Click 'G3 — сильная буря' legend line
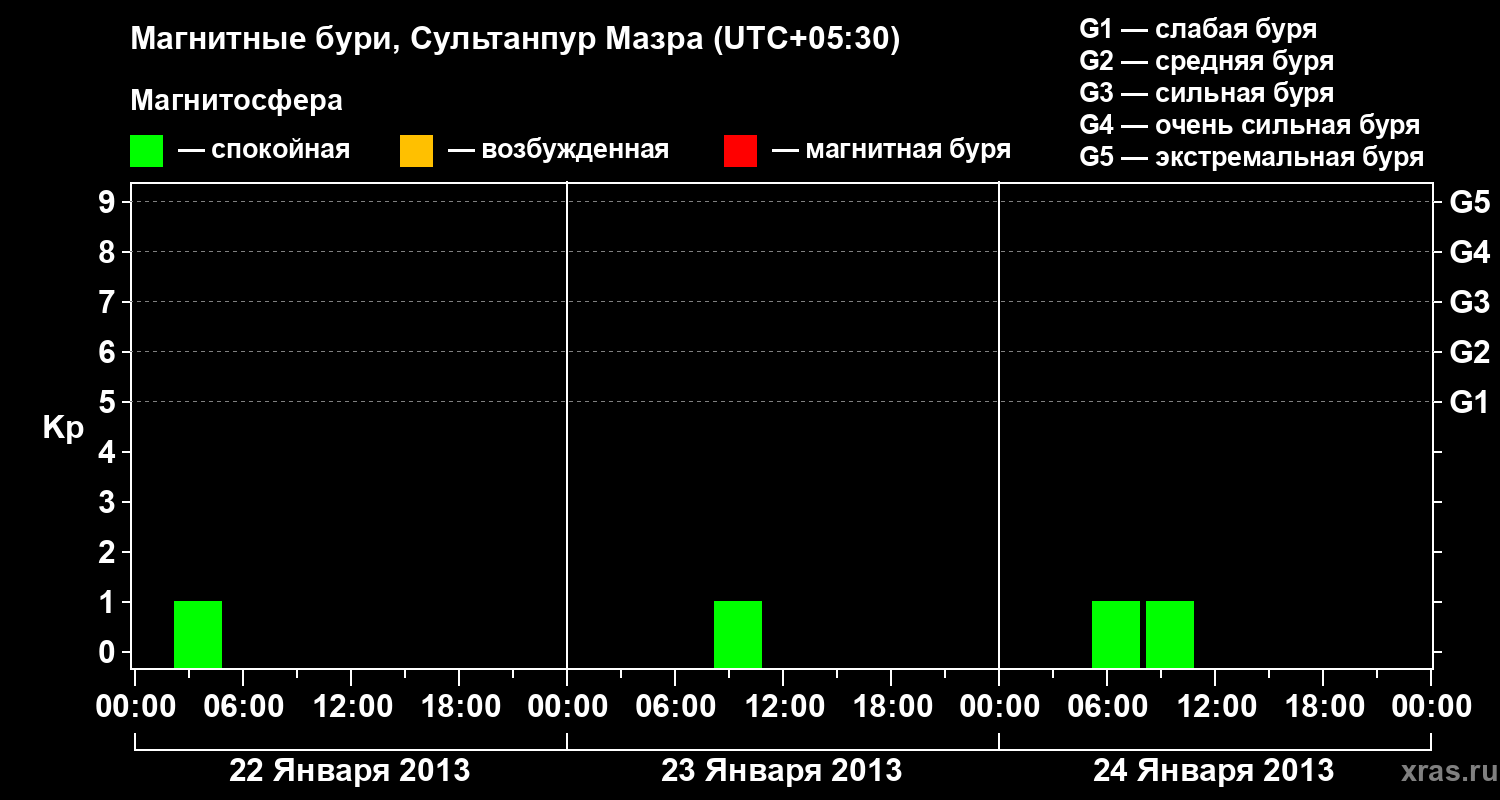 [x=1207, y=93]
